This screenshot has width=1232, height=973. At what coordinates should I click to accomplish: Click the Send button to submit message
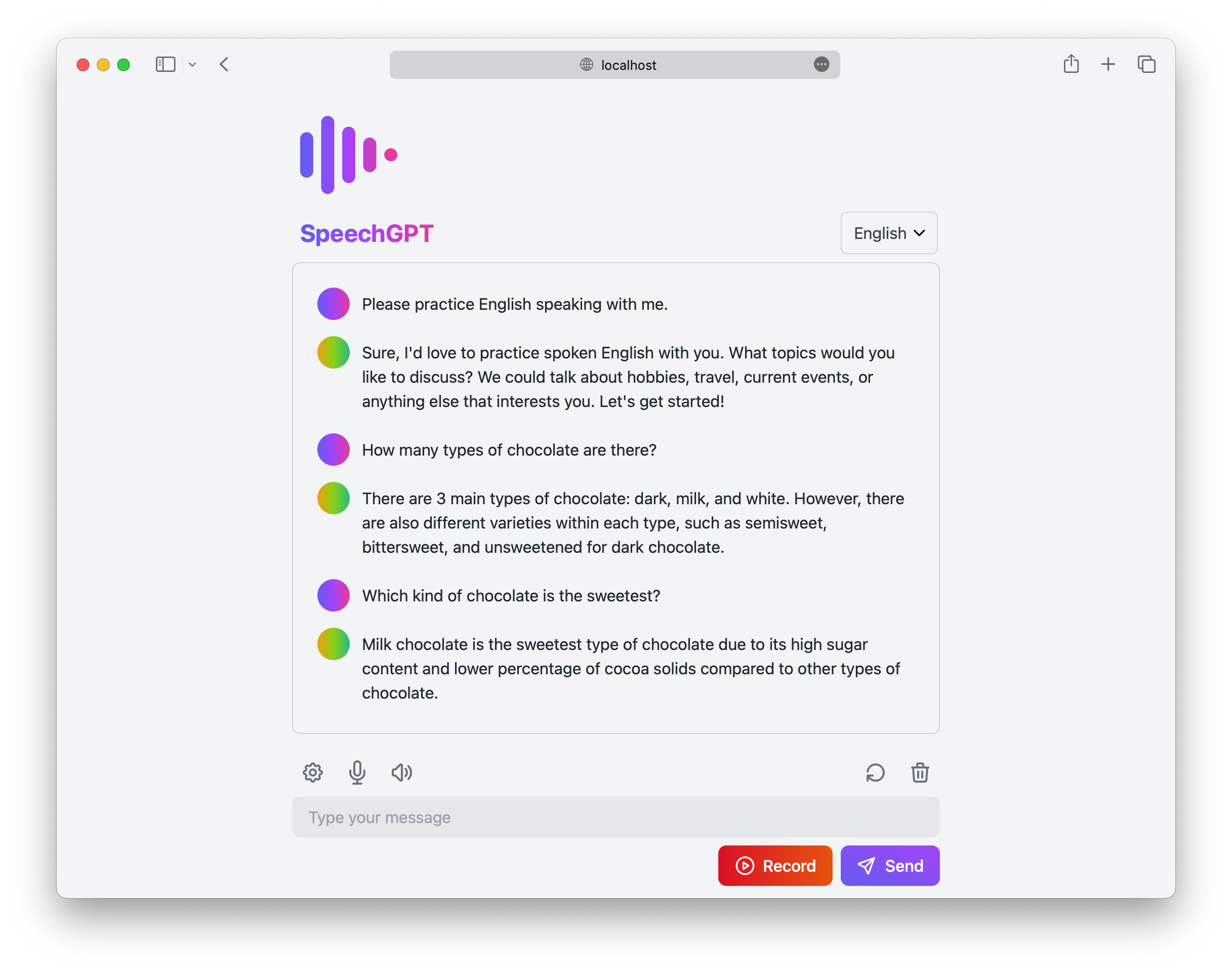[889, 865]
